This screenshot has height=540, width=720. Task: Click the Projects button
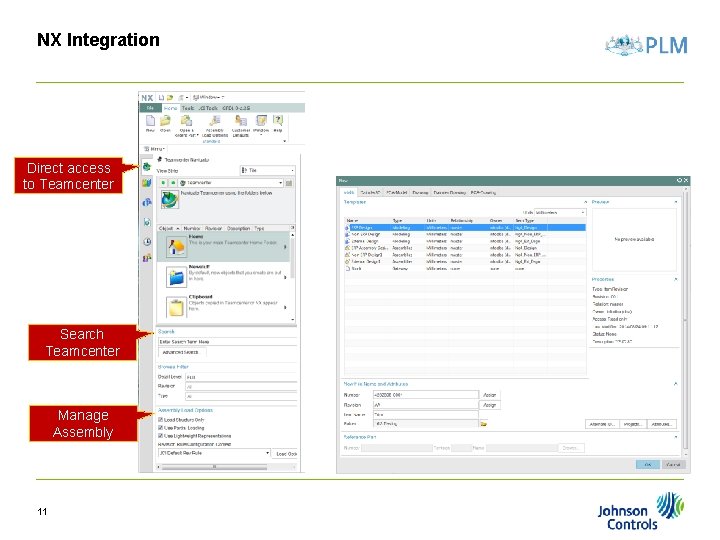point(633,424)
